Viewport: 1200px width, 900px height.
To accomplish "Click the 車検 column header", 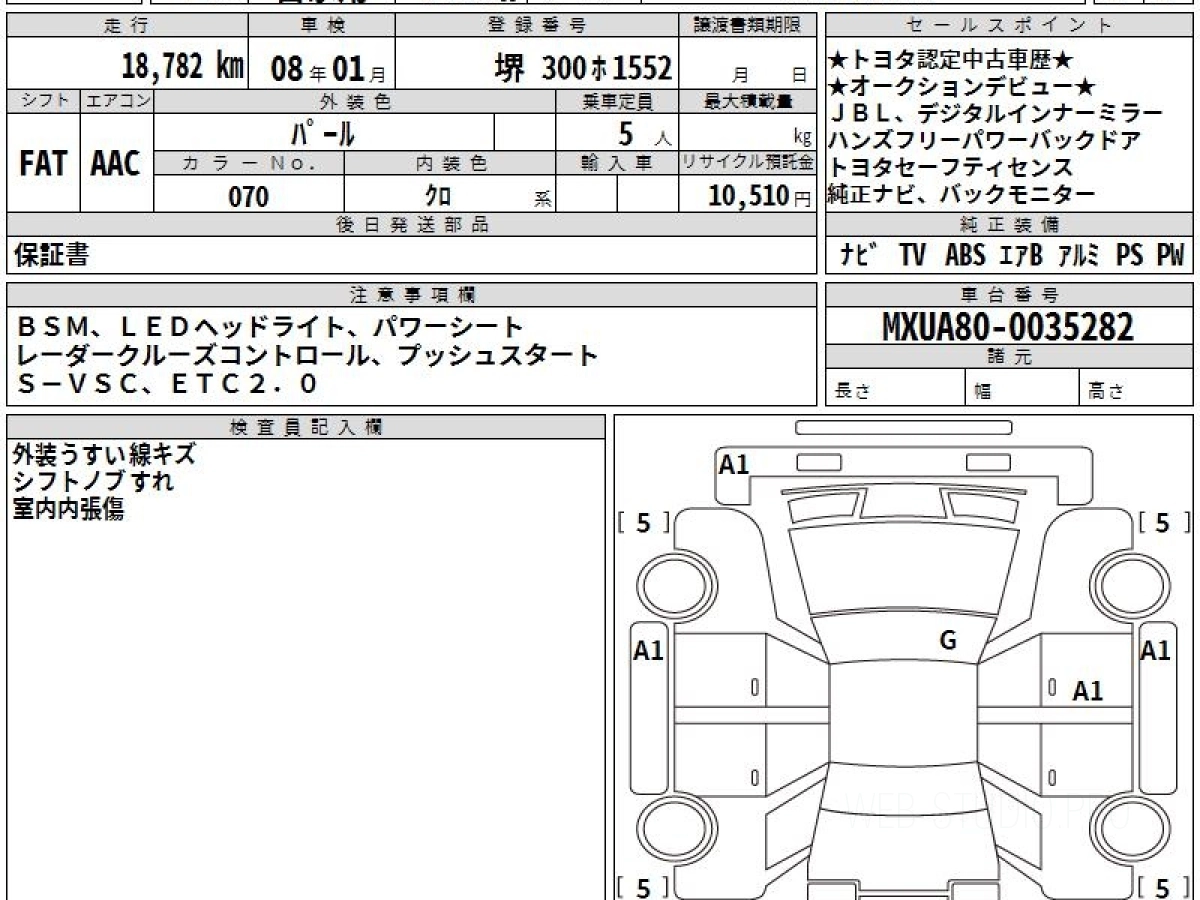I will click(x=322, y=26).
